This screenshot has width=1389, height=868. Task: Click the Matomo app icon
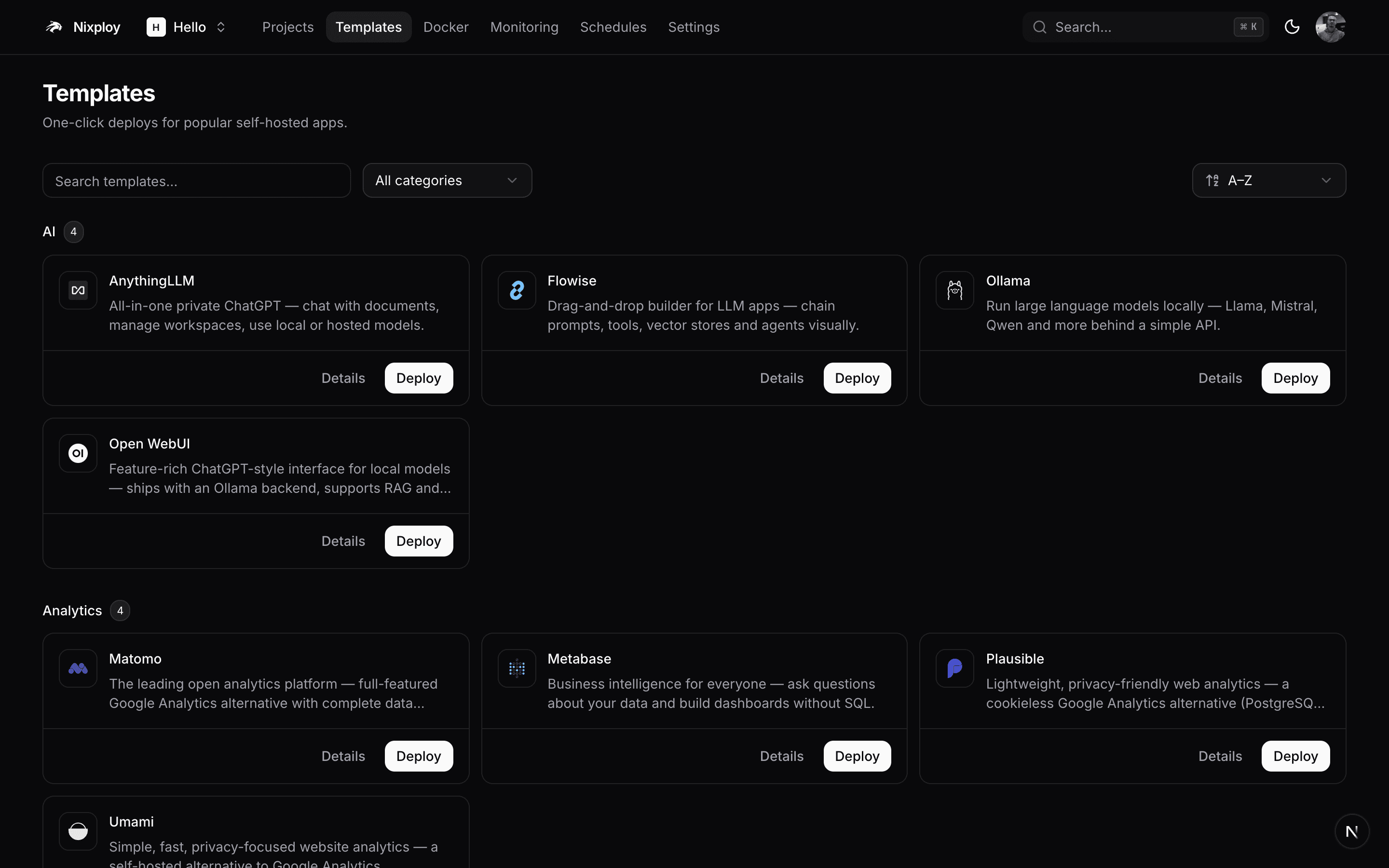(78, 668)
